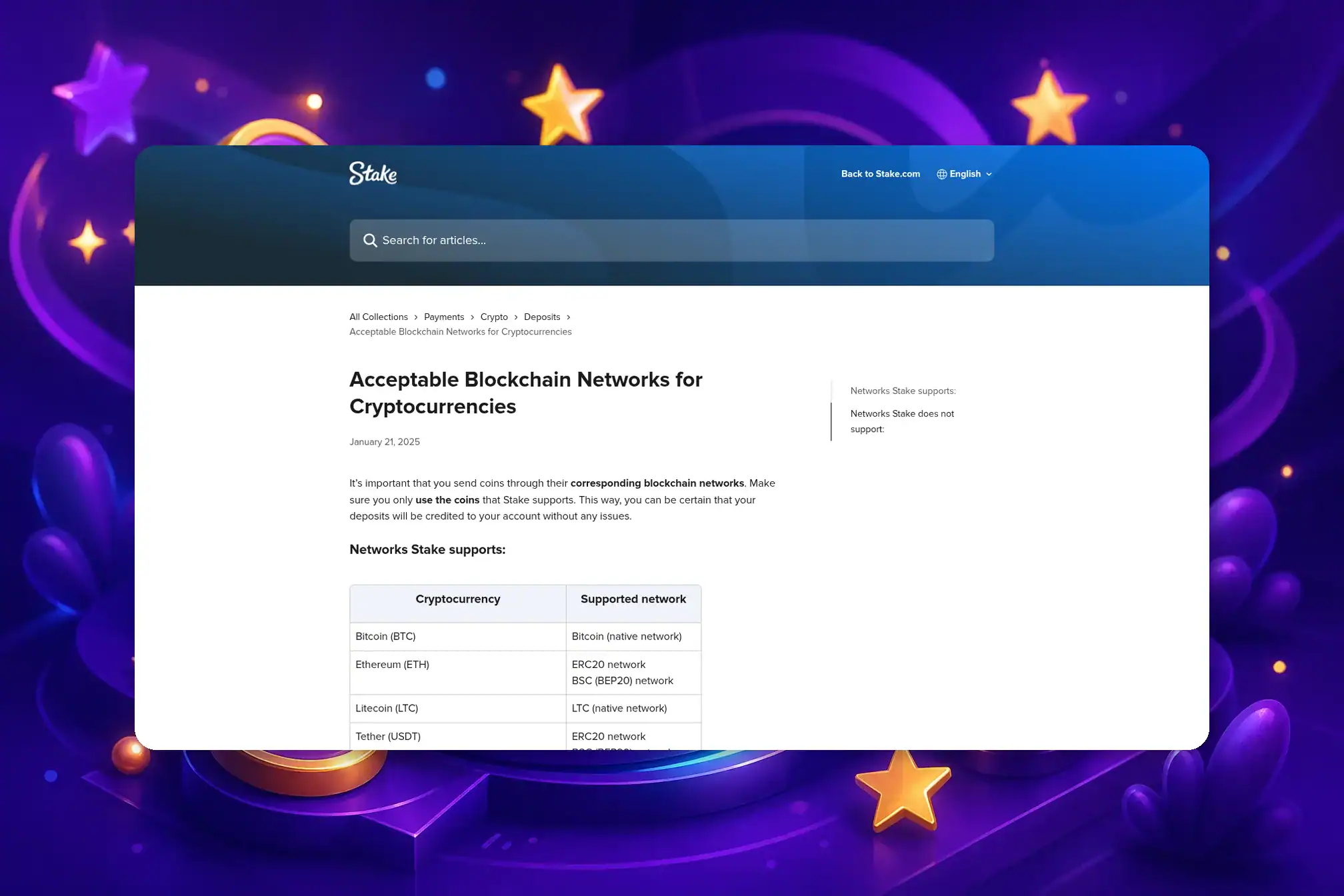Click BSC (BEP20) network in Ethereum row
Viewport: 1344px width, 896px height.
(x=622, y=681)
